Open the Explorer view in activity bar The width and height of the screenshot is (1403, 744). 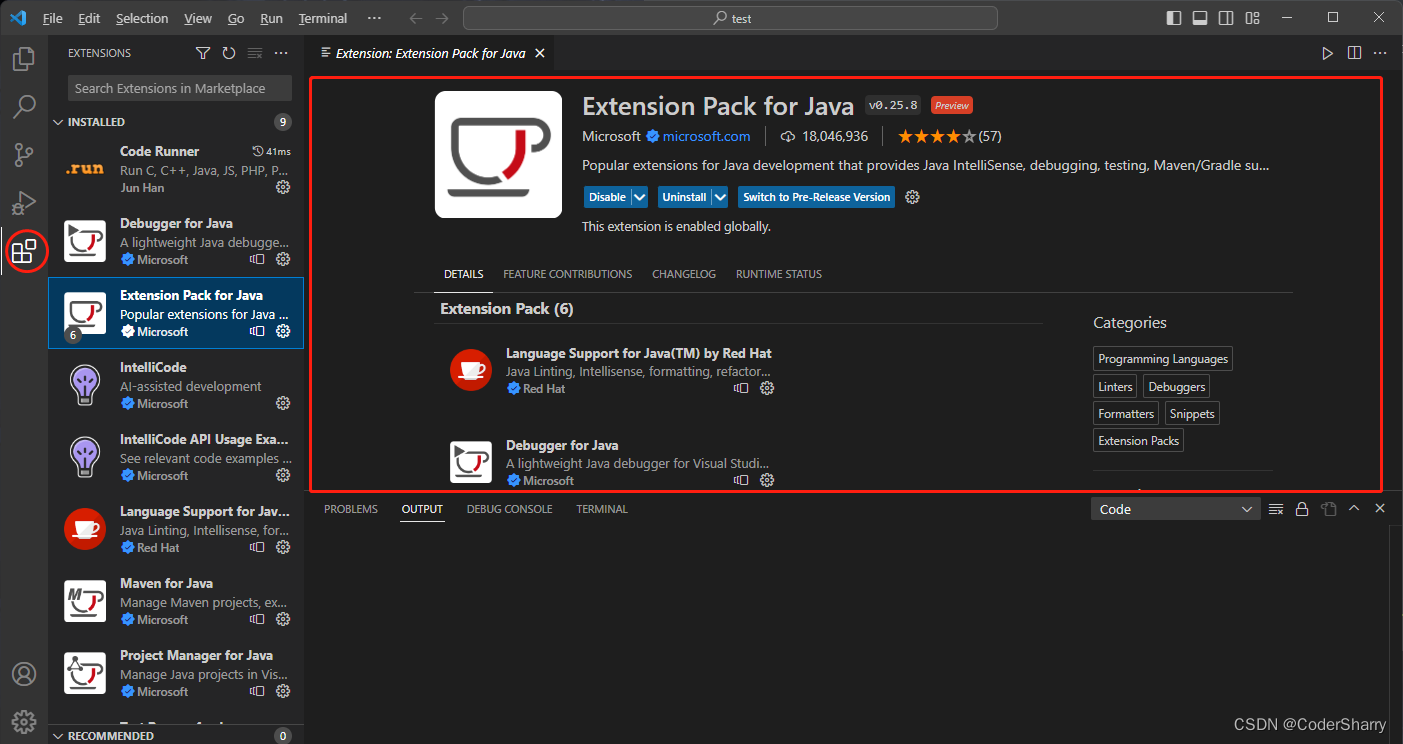pos(24,59)
